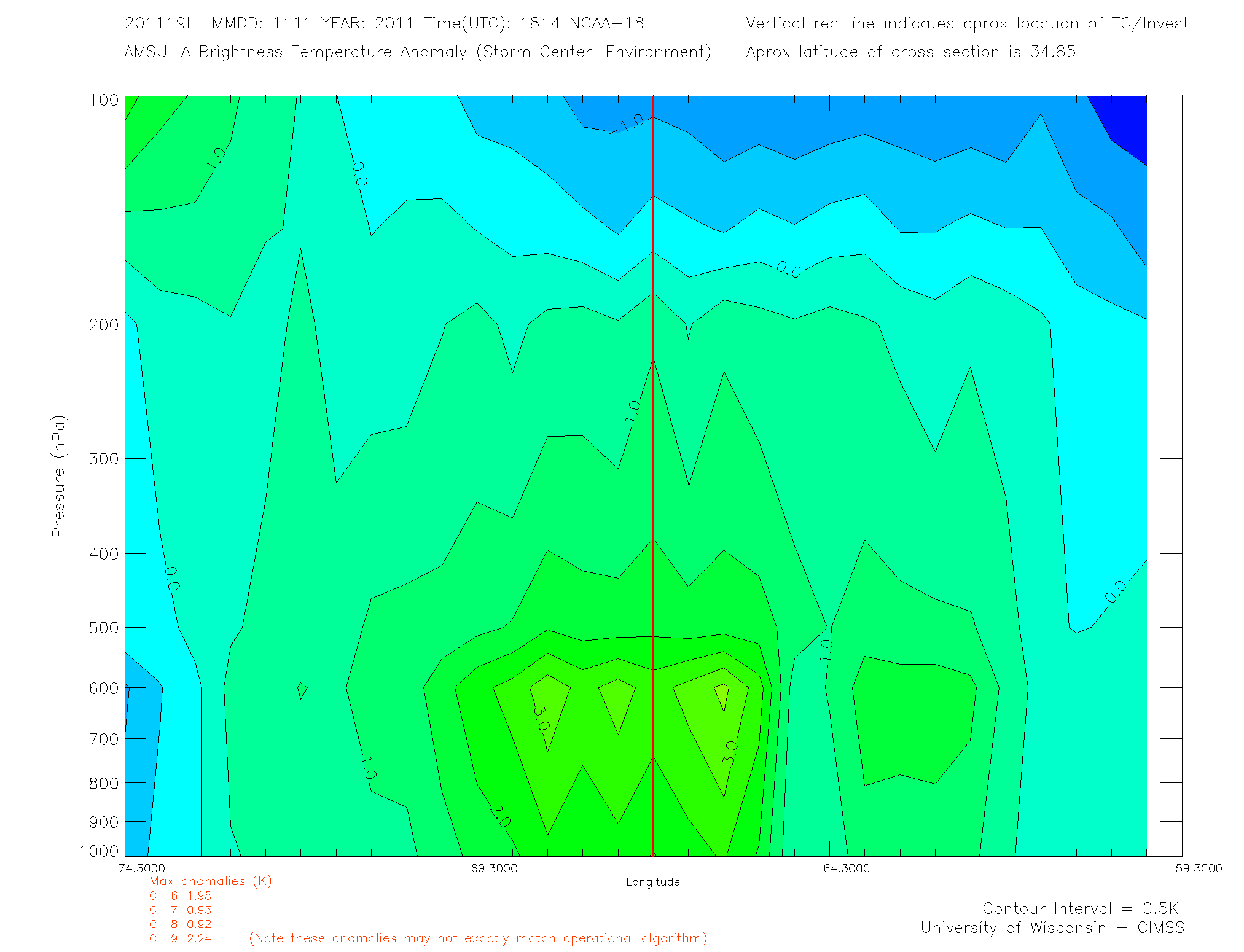This screenshot has width=1244, height=952.
Task: Click the 2.0 contour label near bottom
Action: (x=500, y=816)
